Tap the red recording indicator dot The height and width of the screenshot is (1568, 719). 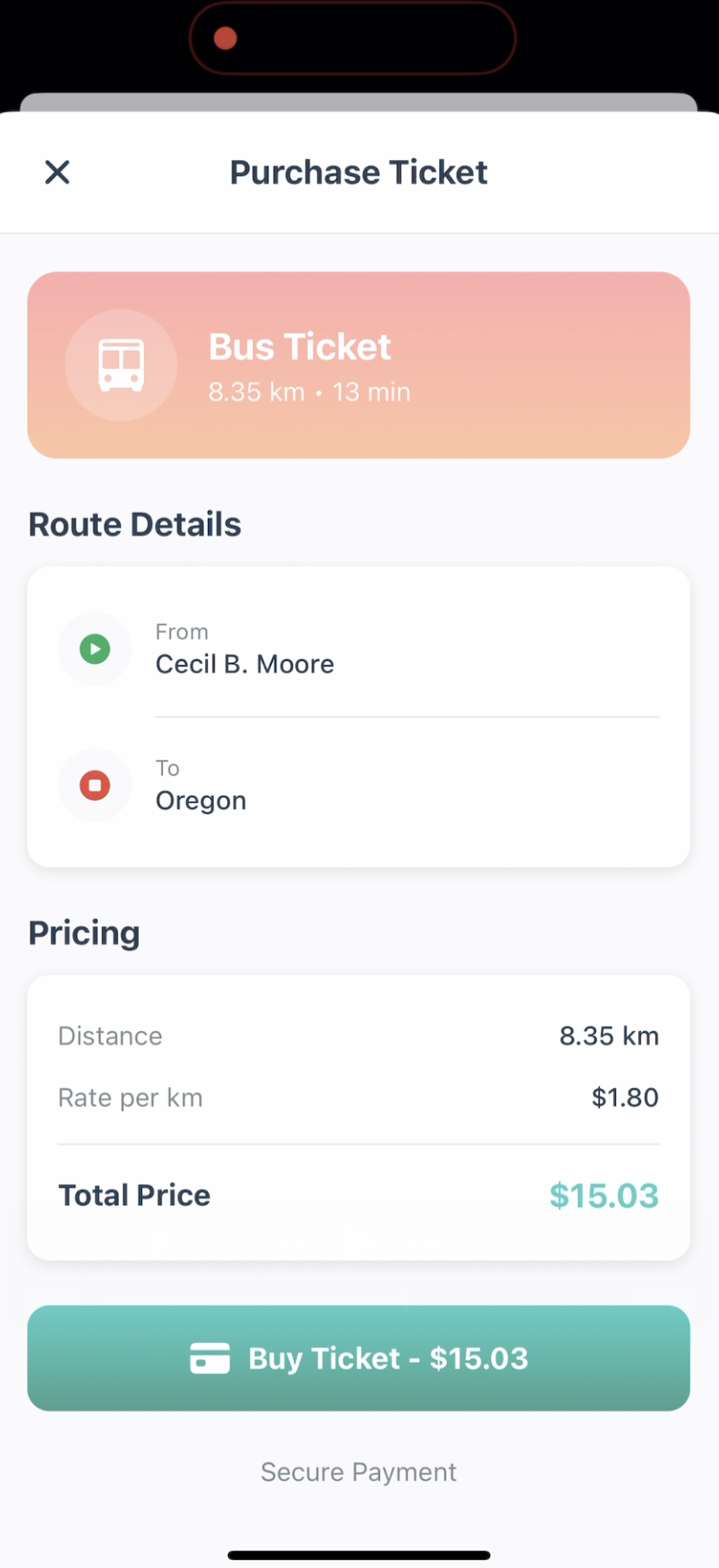(x=225, y=38)
